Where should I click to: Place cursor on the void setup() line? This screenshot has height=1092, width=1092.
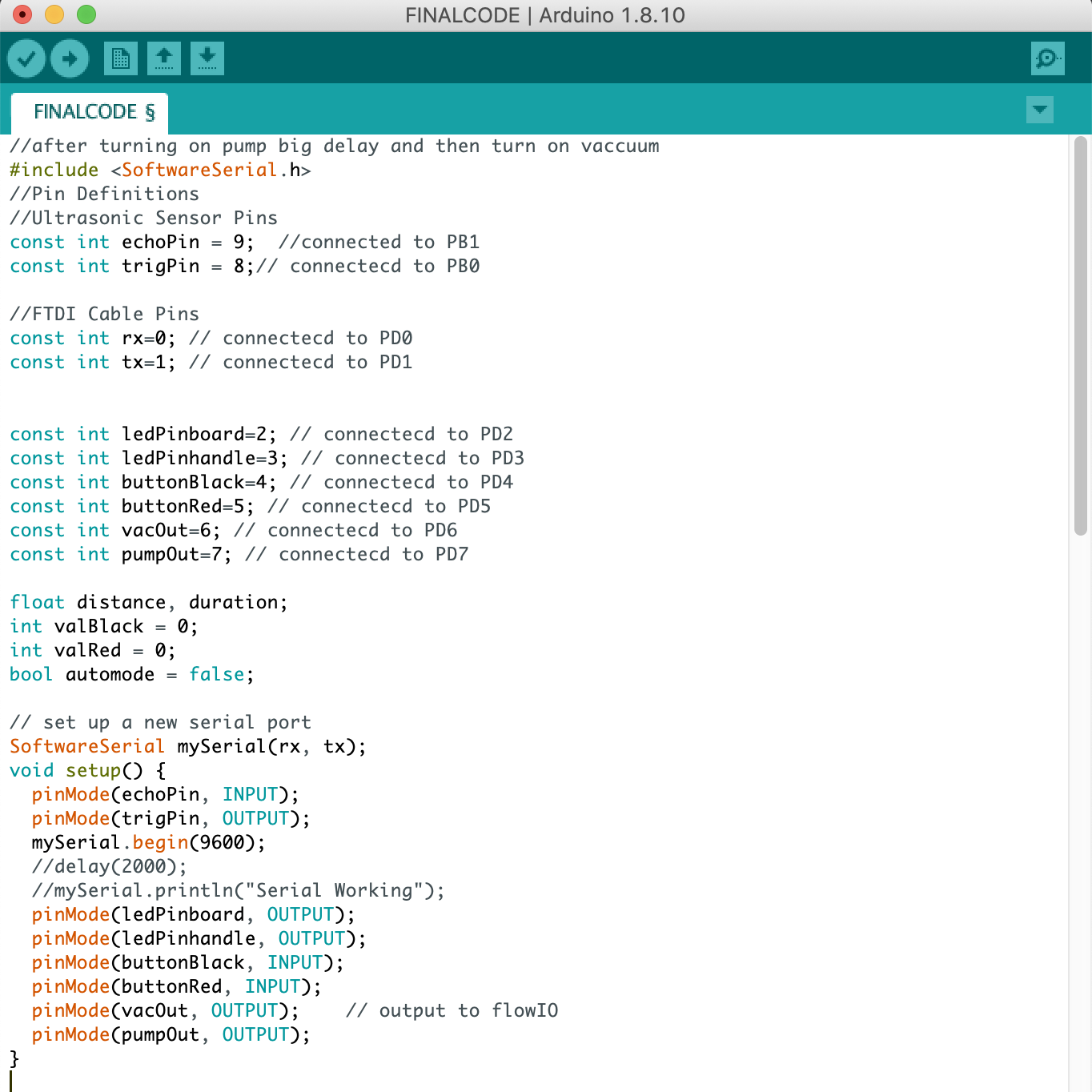[88, 770]
